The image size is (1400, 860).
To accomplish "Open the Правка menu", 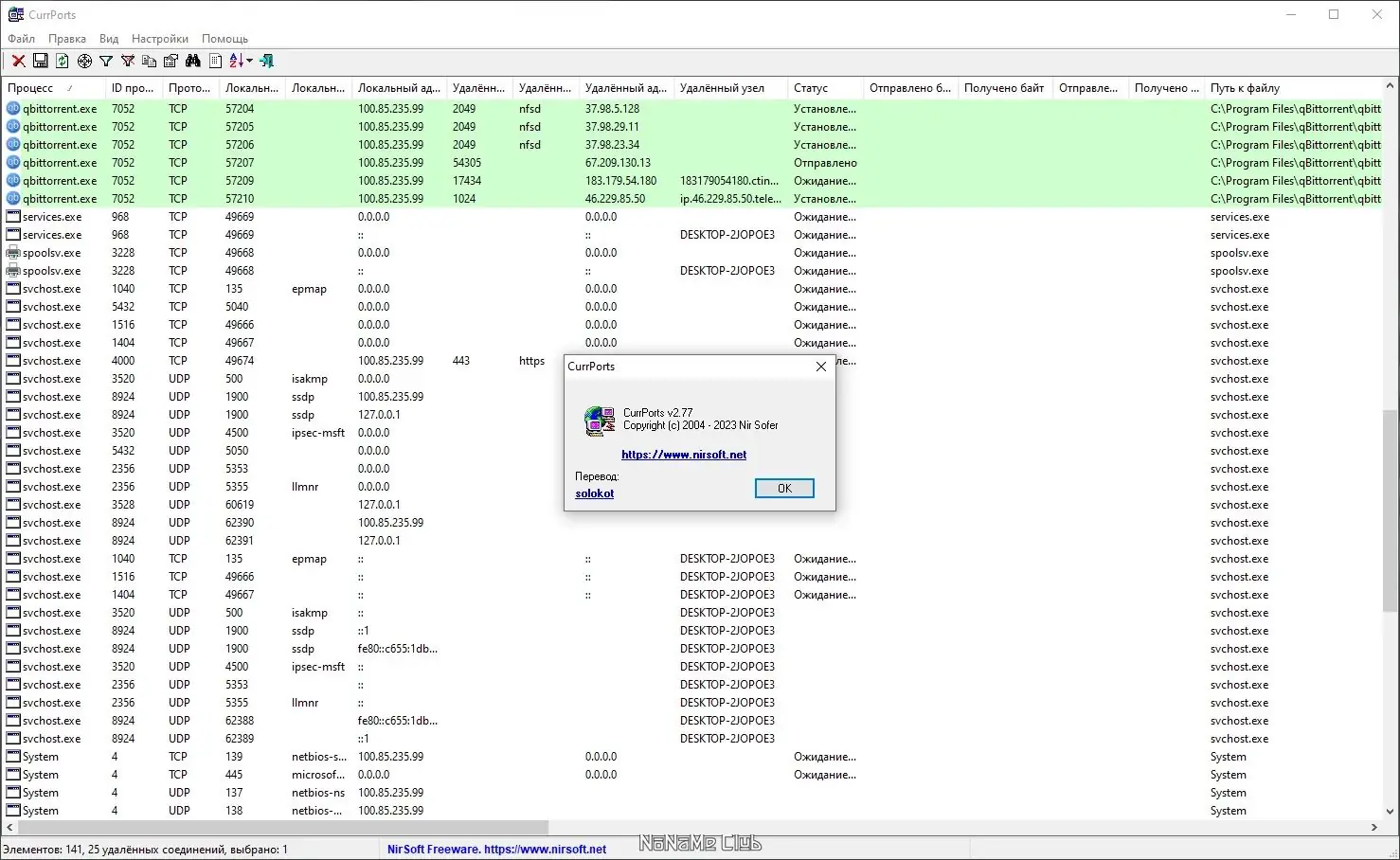I will click(67, 39).
